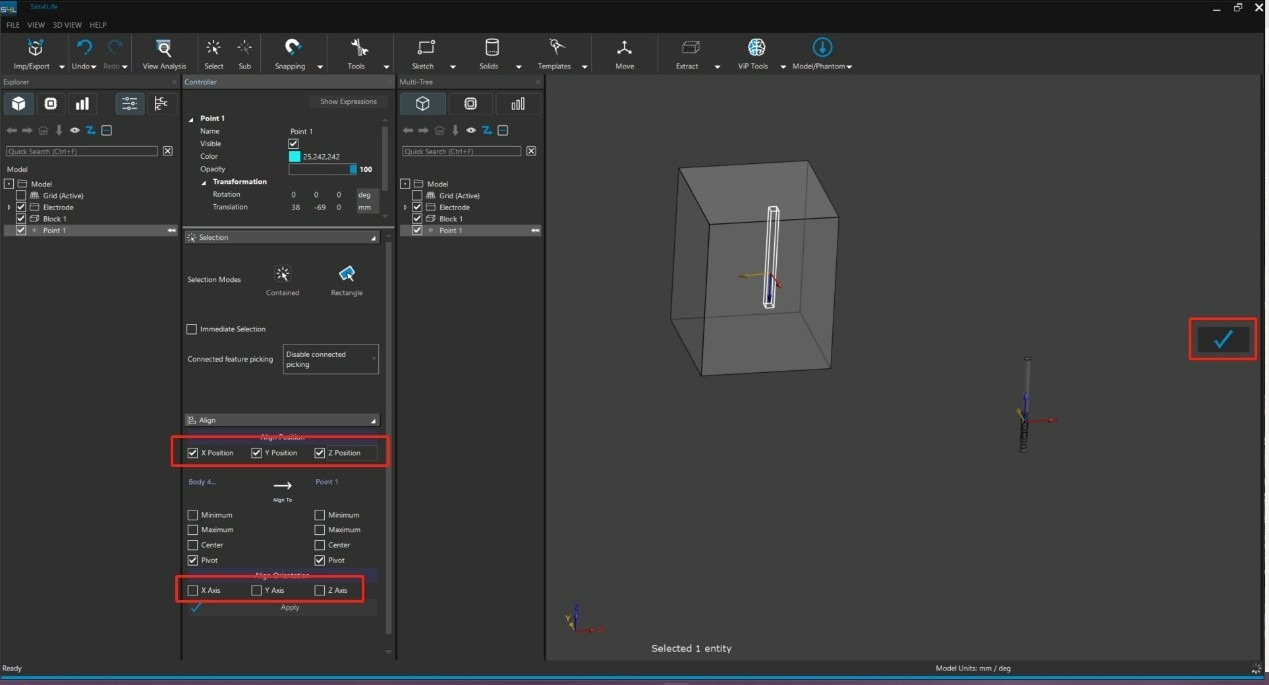Open the Connected feature picking dropdown
This screenshot has height=685, width=1269.
pyautogui.click(x=330, y=359)
